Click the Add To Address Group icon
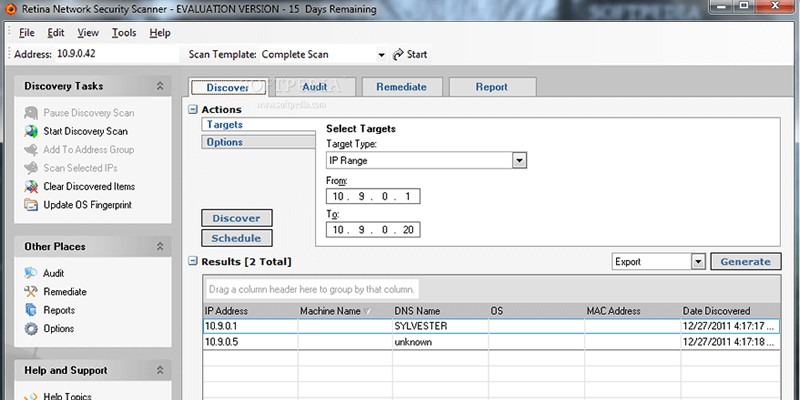This screenshot has width=800, height=400. point(31,149)
